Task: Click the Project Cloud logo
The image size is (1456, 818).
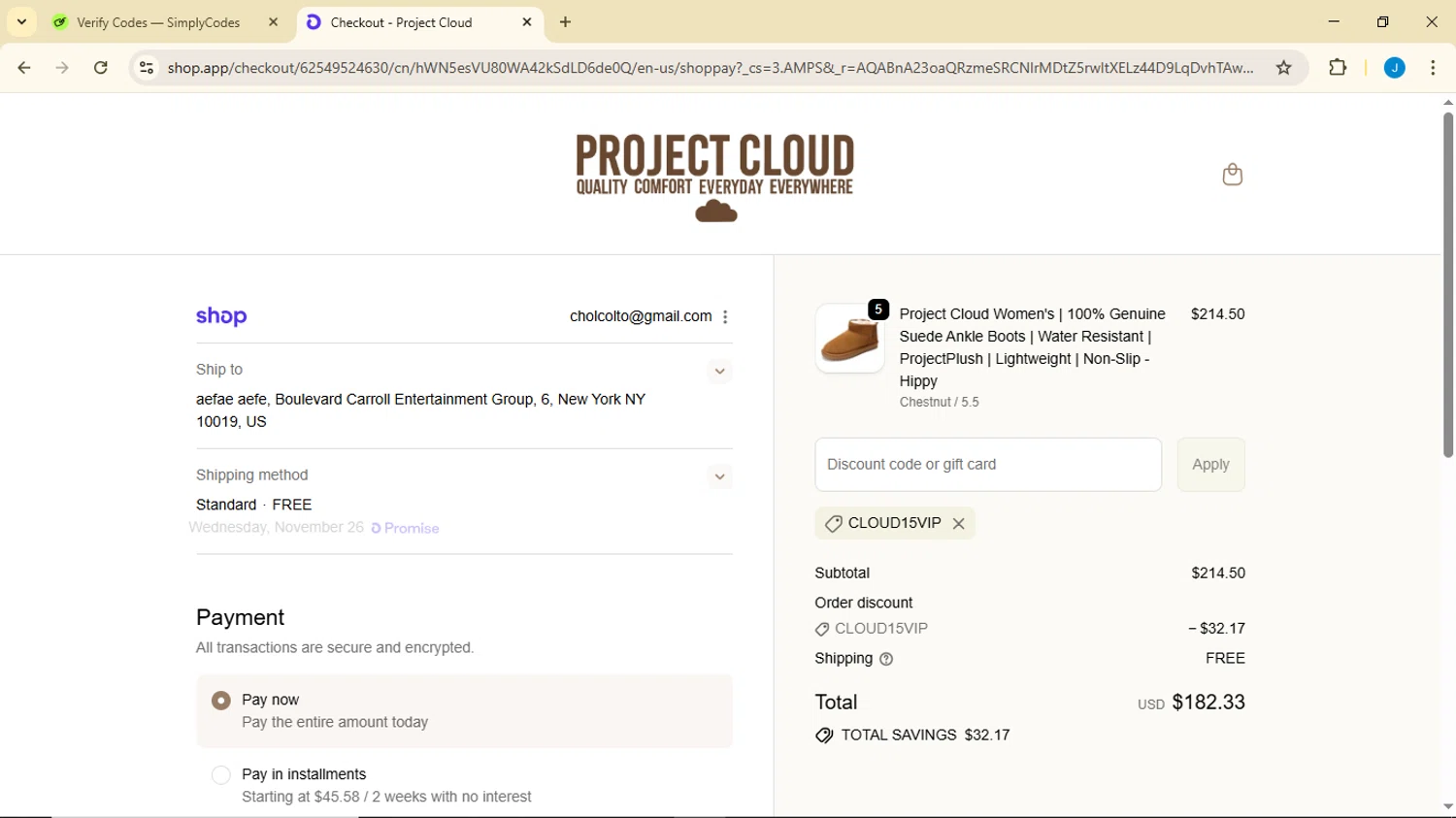Action: (x=715, y=179)
